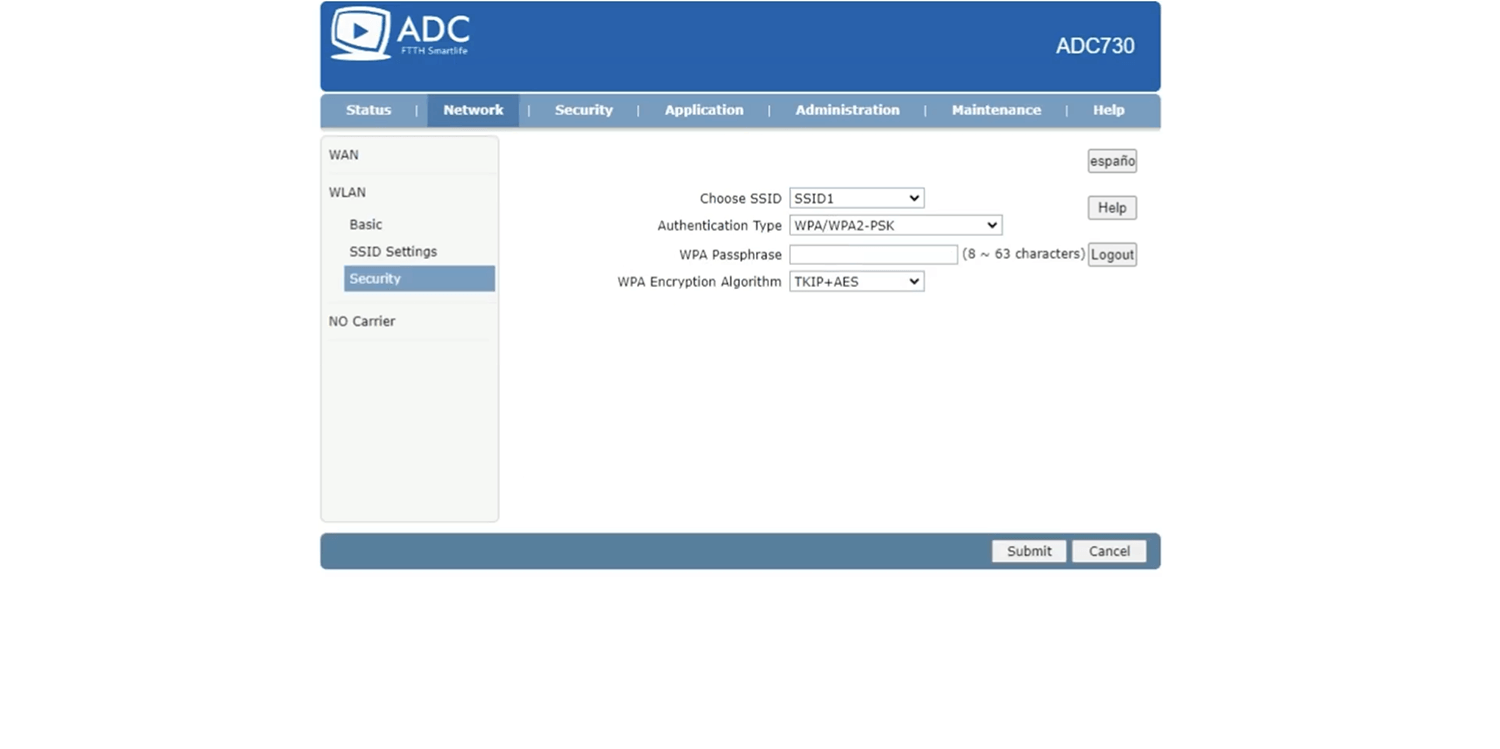Image resolution: width=1500 pixels, height=749 pixels.
Task: Expand the Choose SSID dropdown
Action: [x=856, y=199]
